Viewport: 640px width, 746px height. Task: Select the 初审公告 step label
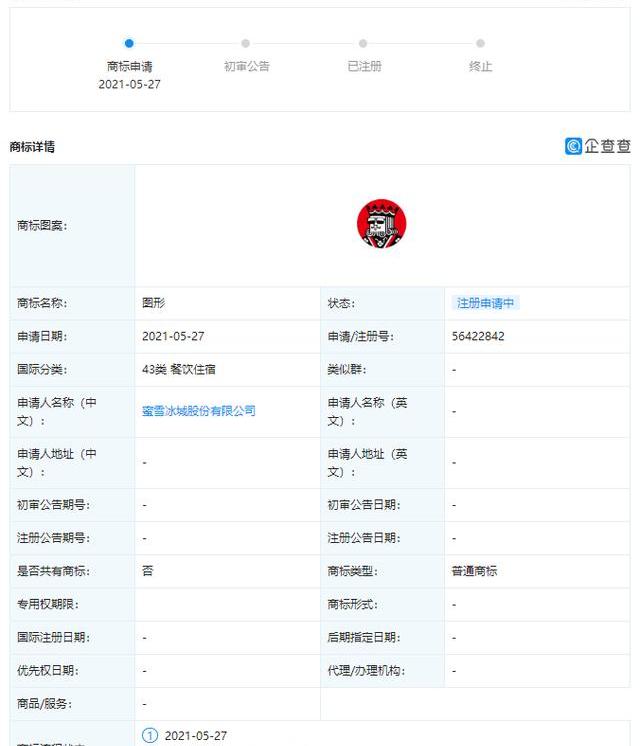click(246, 66)
